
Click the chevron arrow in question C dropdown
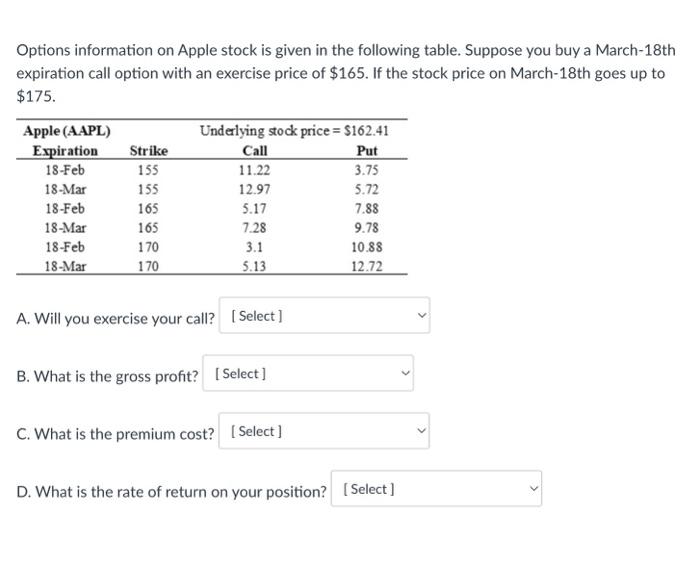coord(421,430)
